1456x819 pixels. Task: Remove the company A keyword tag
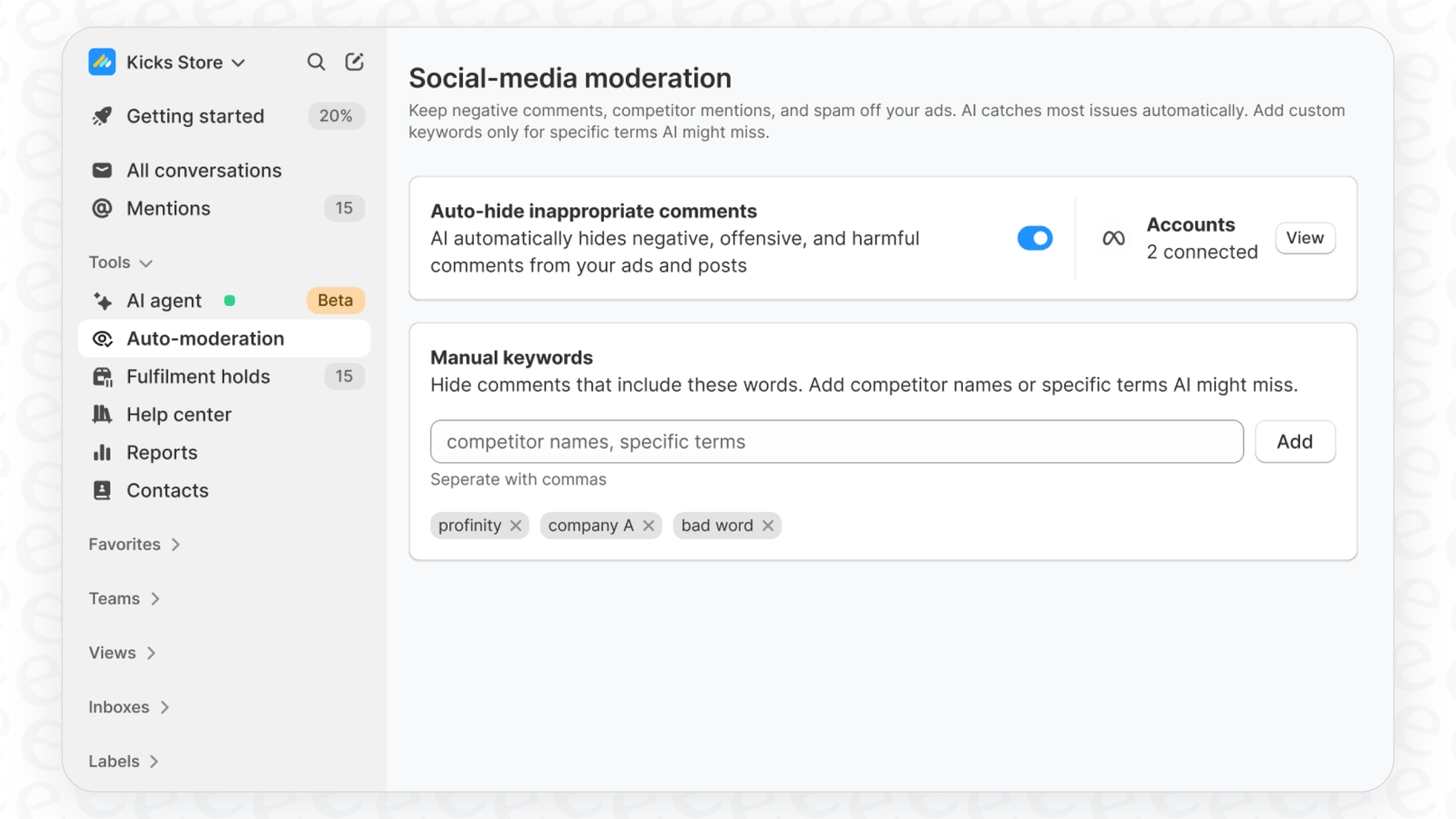[x=649, y=525]
